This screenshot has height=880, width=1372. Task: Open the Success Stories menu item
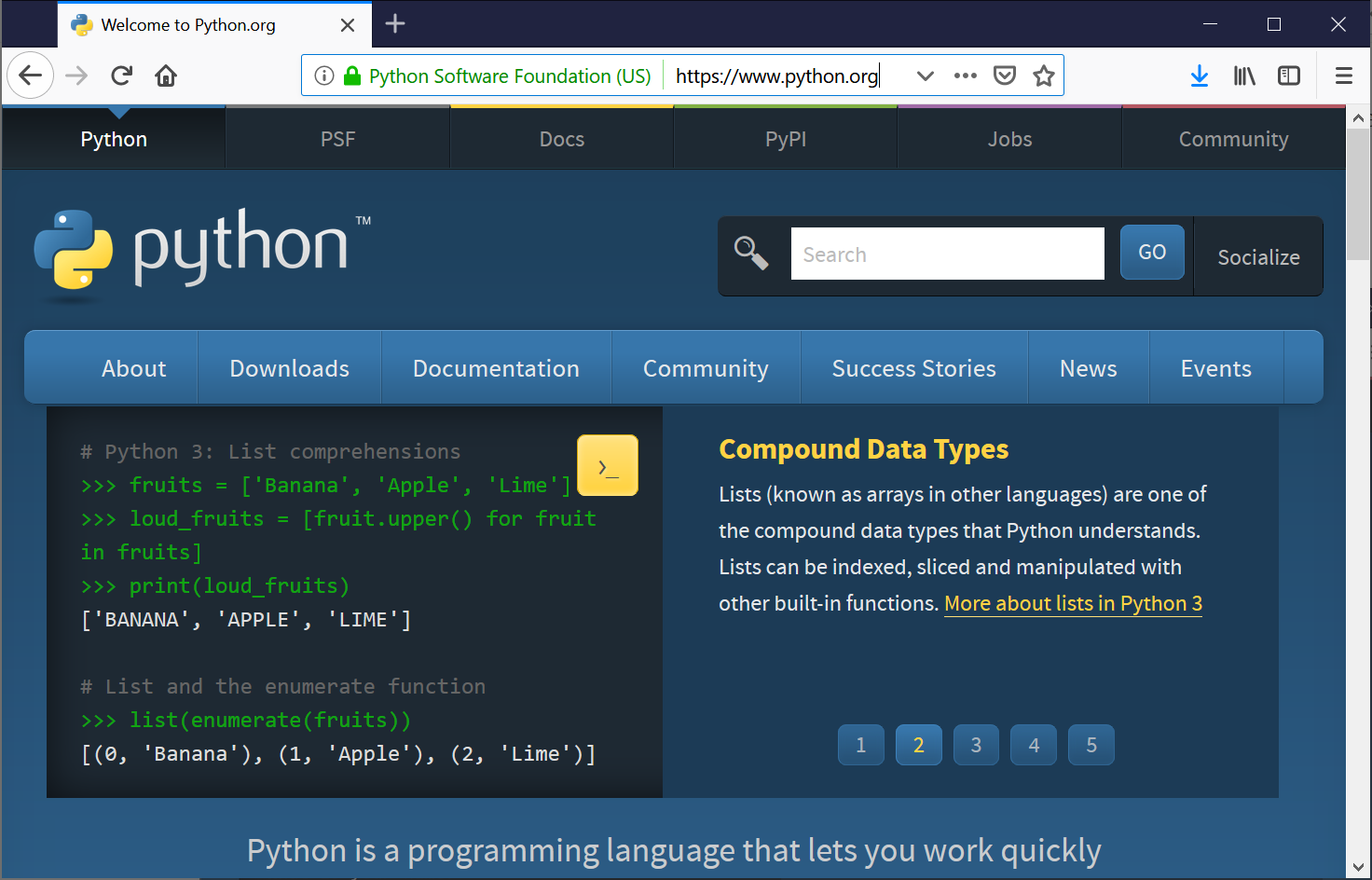click(913, 368)
